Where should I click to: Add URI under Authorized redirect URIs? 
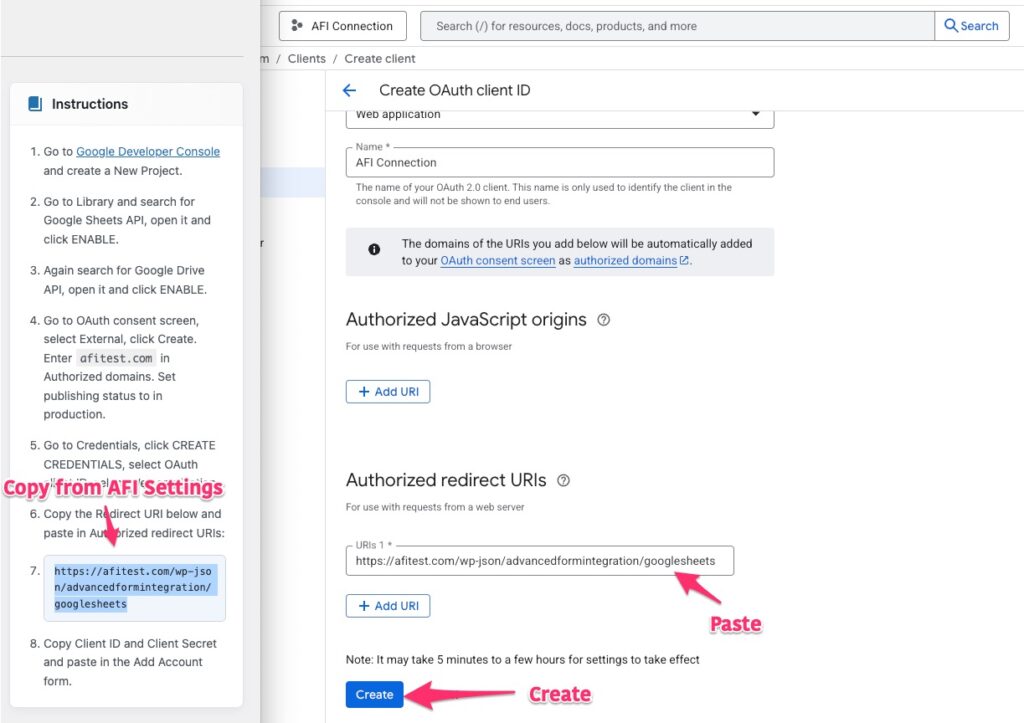coord(388,606)
